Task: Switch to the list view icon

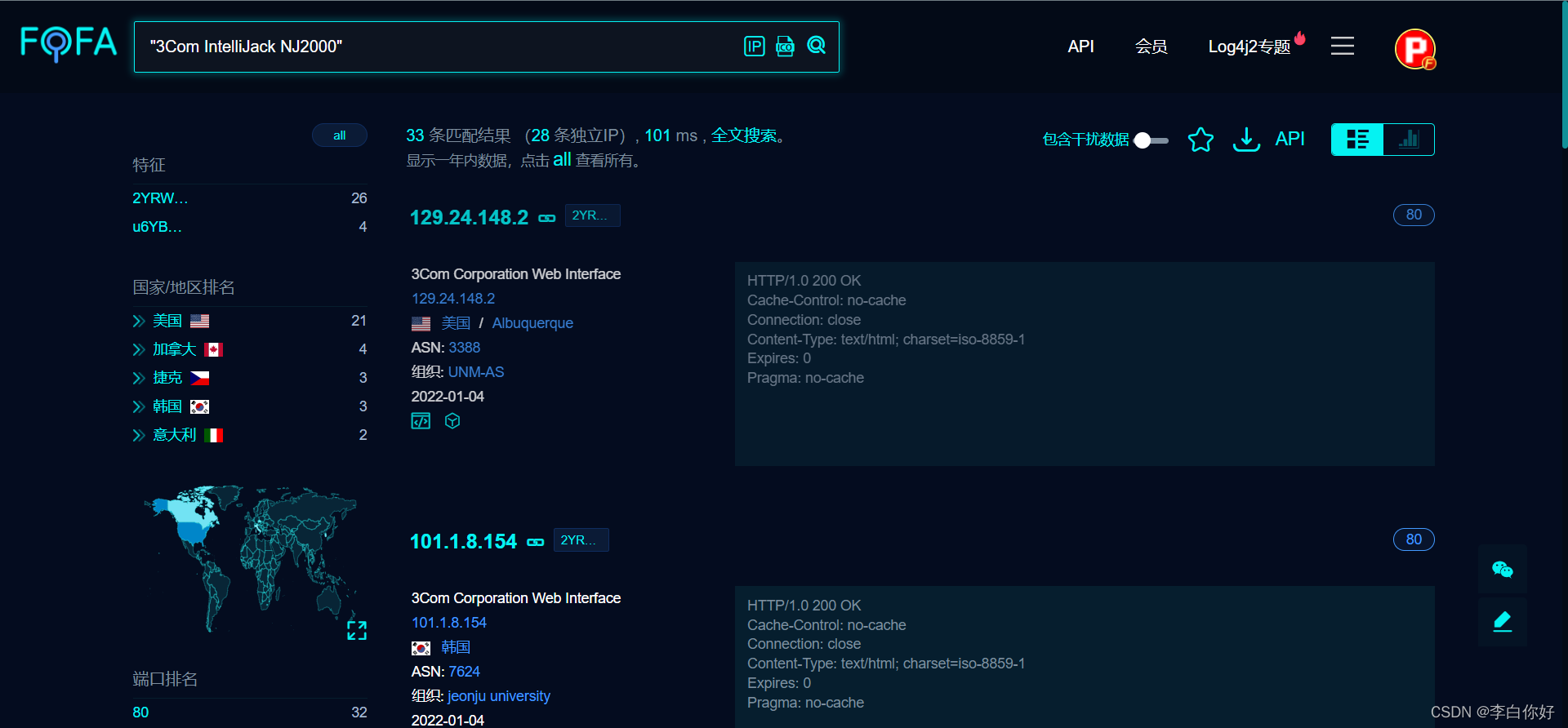Action: coord(1357,140)
